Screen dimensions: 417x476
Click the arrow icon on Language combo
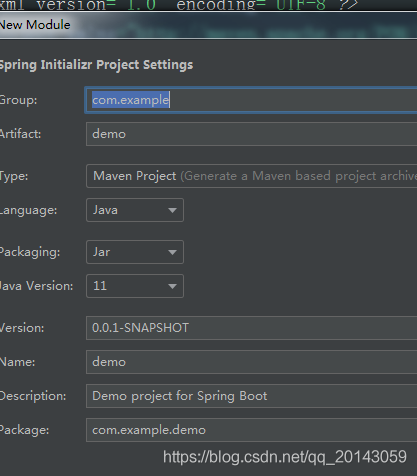tap(172, 210)
